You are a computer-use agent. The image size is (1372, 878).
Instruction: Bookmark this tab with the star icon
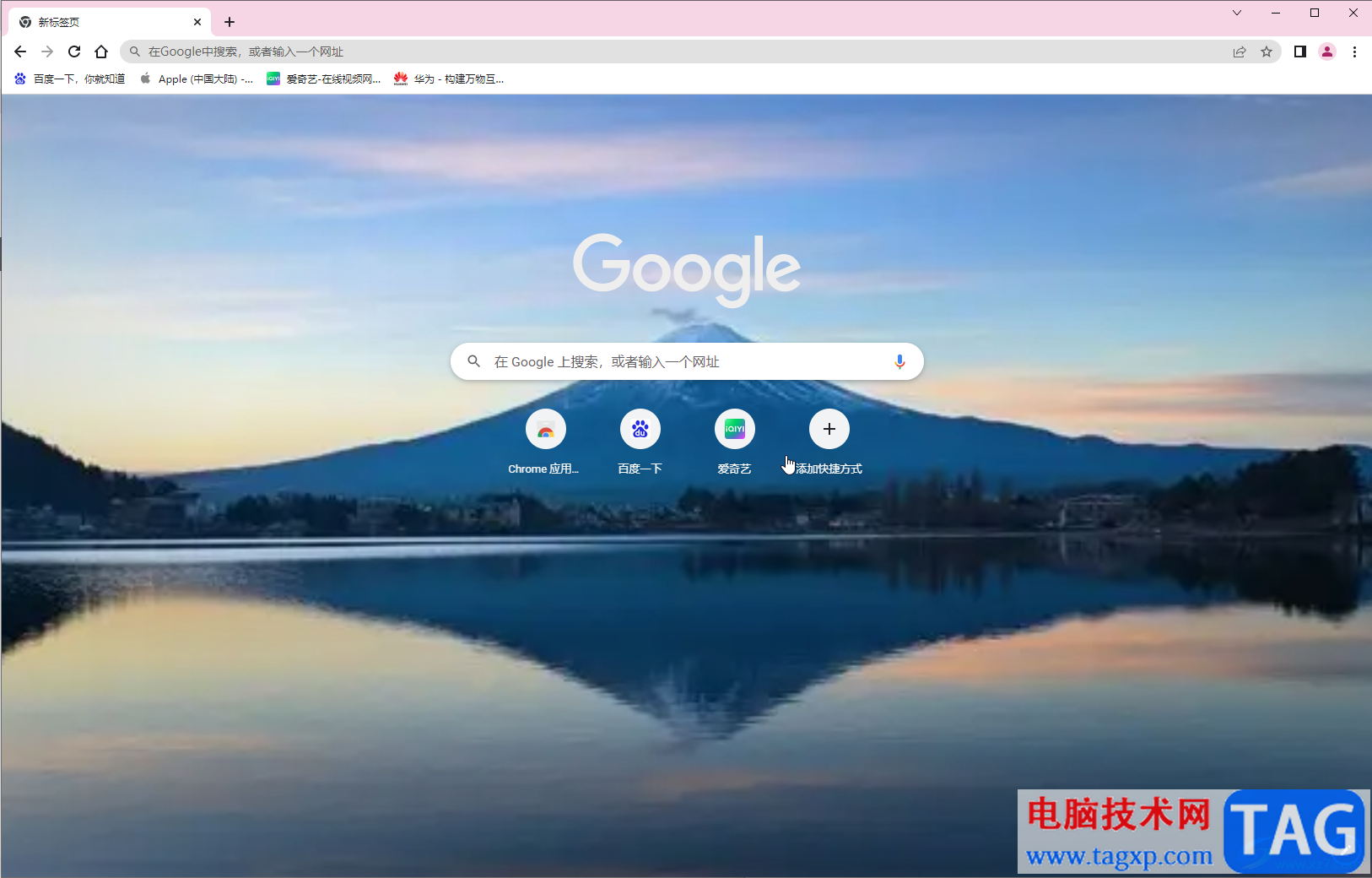tap(1267, 51)
